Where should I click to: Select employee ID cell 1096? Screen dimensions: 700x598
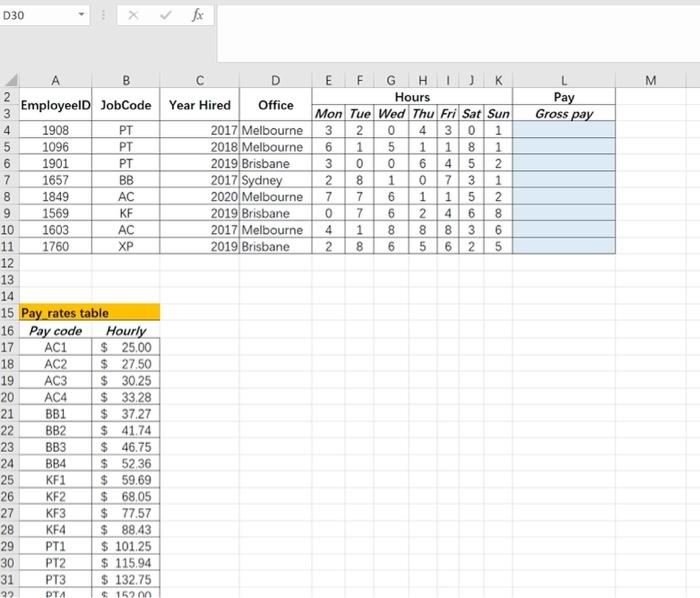pyautogui.click(x=55, y=147)
